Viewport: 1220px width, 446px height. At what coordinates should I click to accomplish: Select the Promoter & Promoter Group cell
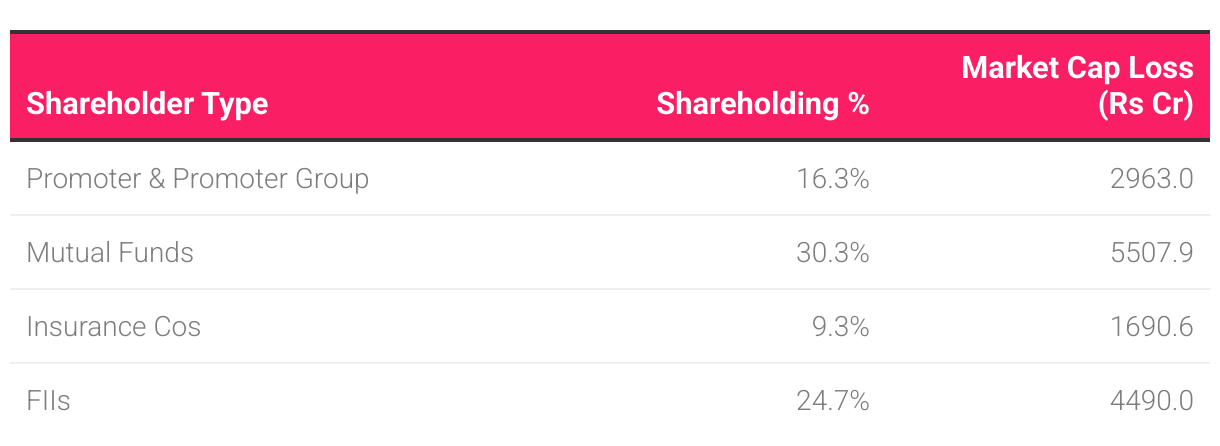tap(197, 179)
